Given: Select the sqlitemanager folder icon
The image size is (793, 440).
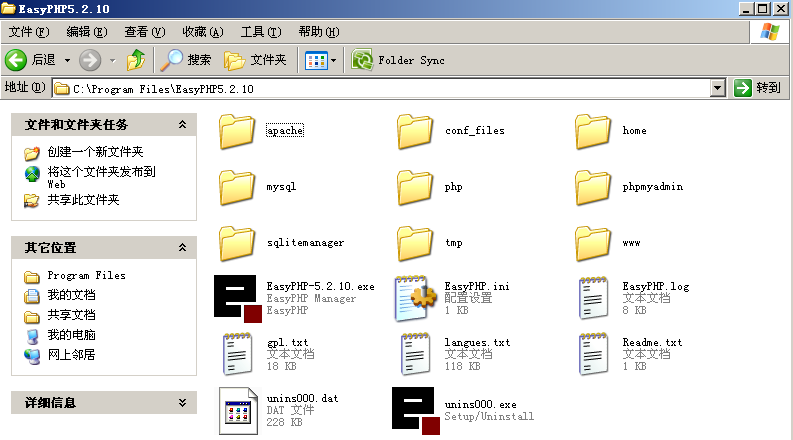Looking at the screenshot, I should point(237,243).
